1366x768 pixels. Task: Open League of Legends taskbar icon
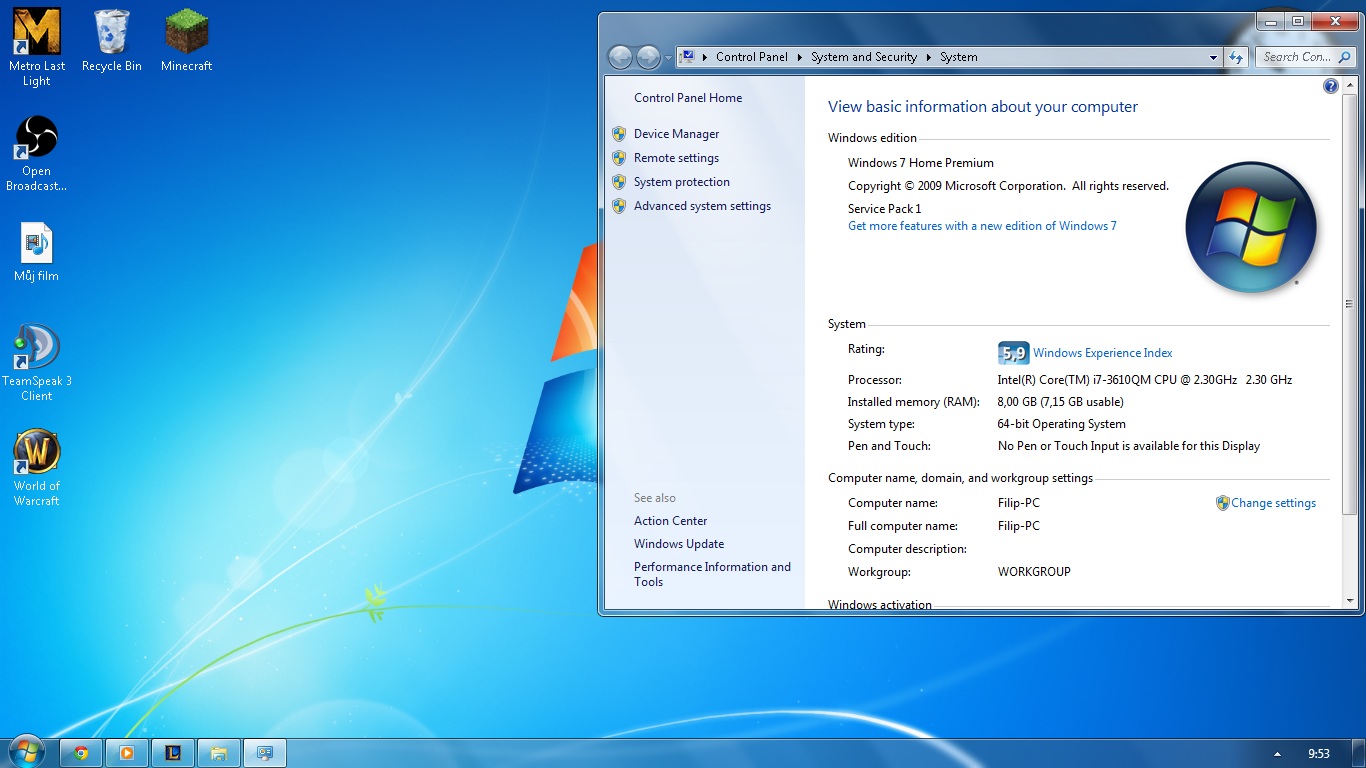(x=173, y=753)
